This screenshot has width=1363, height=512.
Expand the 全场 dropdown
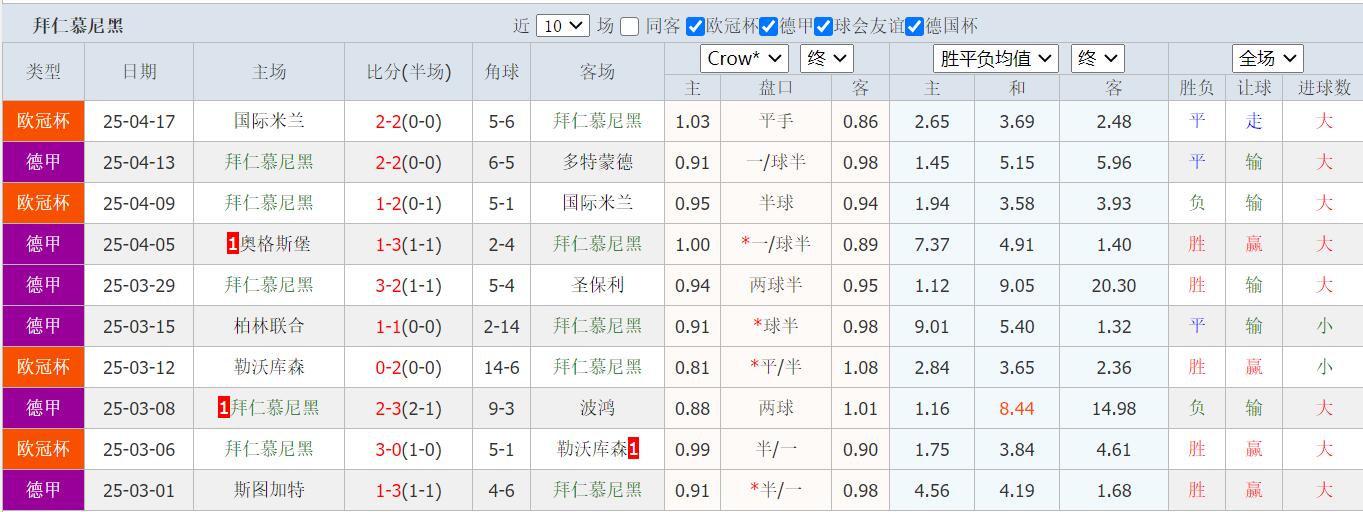(1266, 59)
